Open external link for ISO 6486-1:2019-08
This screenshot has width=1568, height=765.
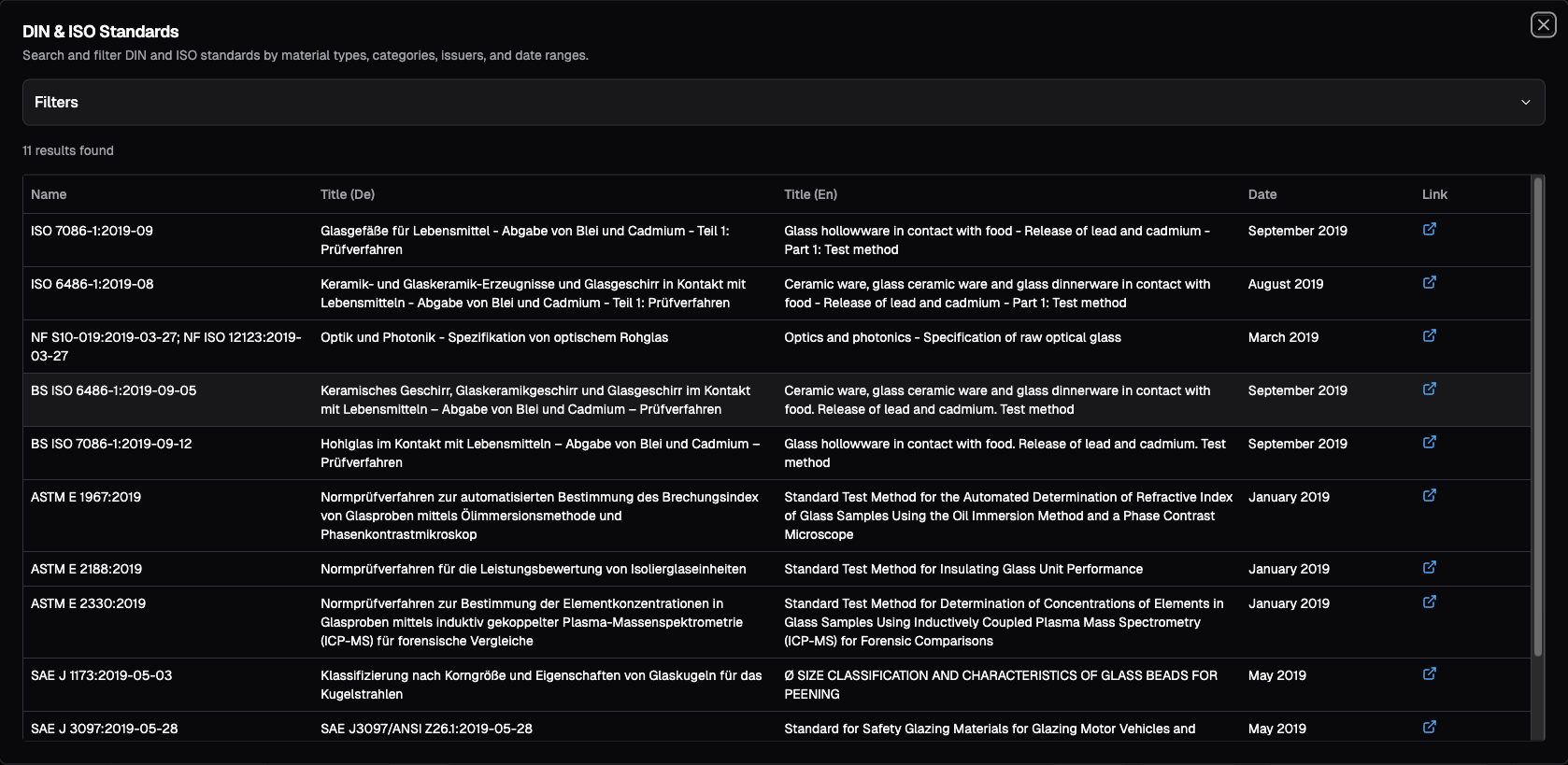[1429, 282]
